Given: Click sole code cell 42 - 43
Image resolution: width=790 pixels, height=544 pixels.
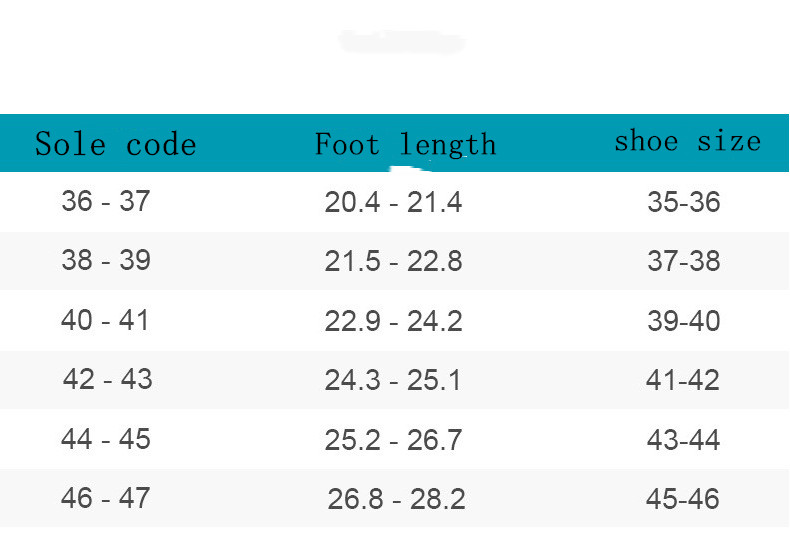Looking at the screenshot, I should click(x=107, y=380).
